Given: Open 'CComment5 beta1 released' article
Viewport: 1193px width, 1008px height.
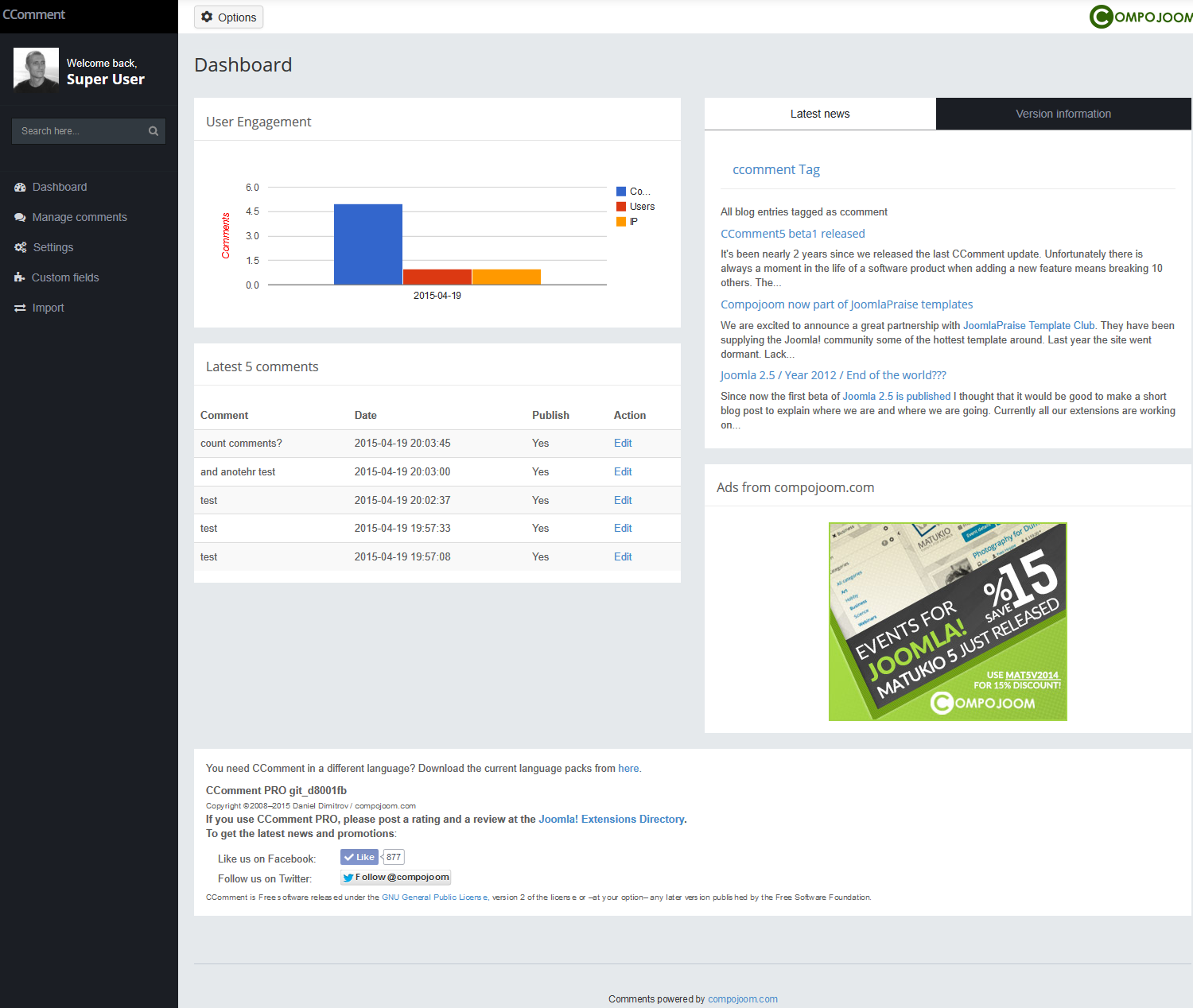Looking at the screenshot, I should point(793,234).
